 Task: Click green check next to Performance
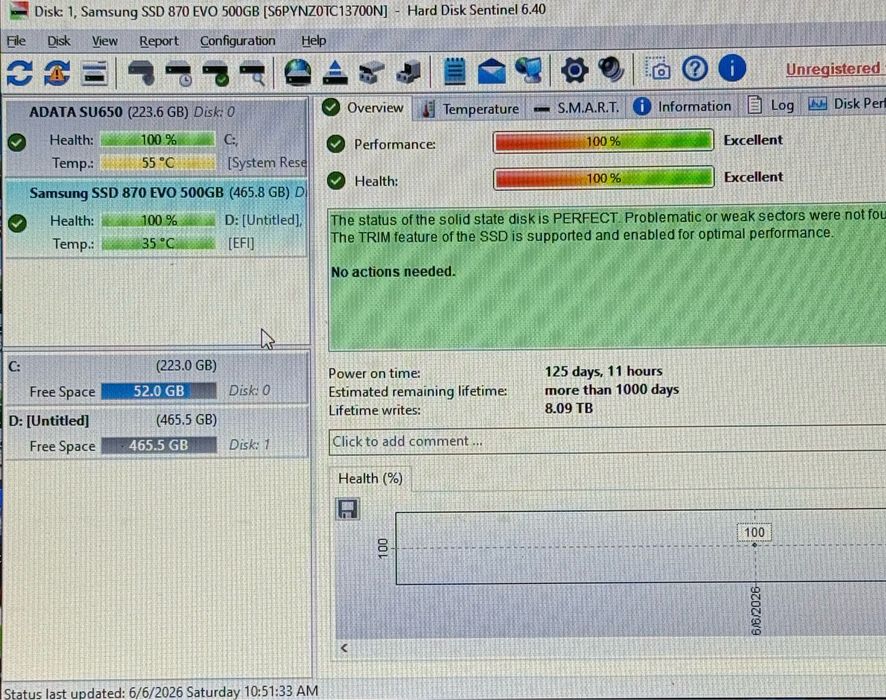336,144
